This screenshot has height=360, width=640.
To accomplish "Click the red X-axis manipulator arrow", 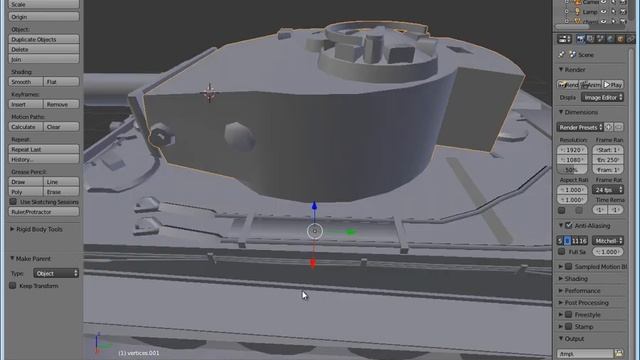I will [313, 264].
